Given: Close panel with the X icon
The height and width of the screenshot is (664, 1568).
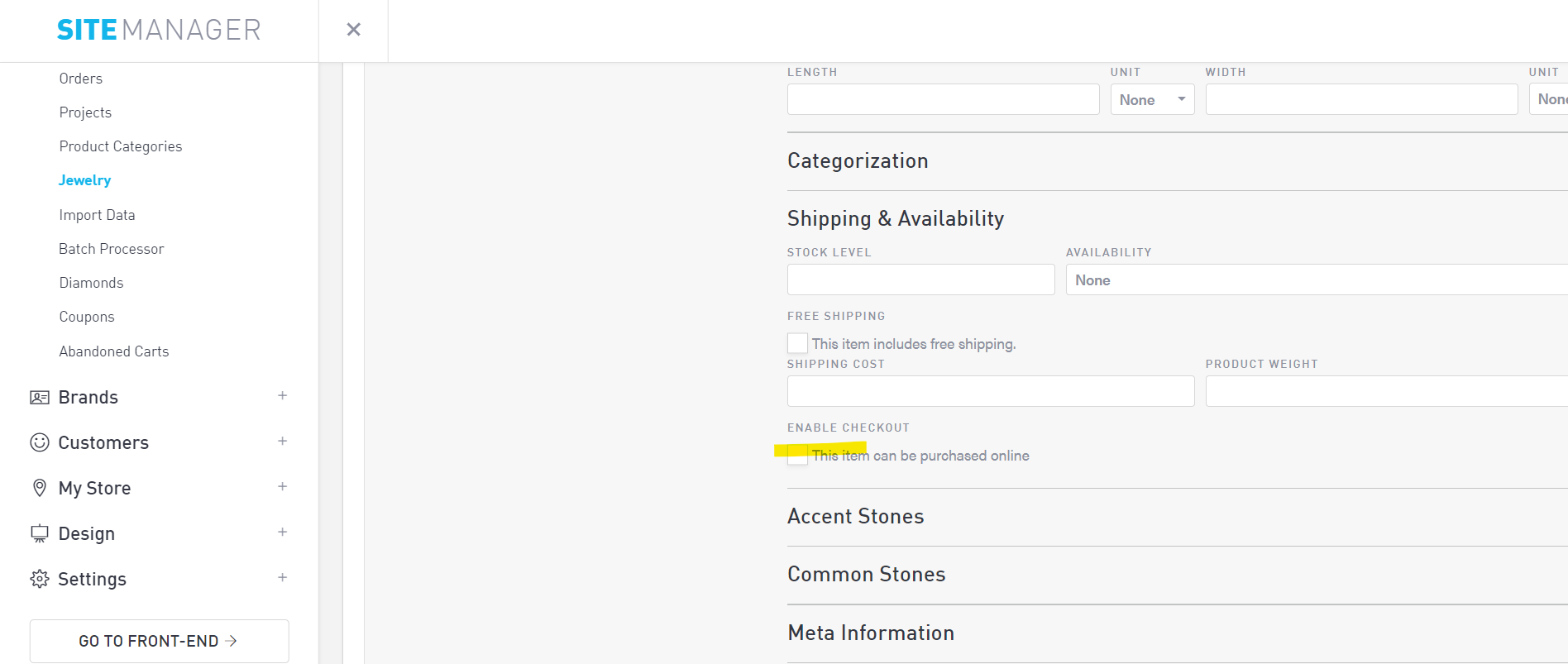Looking at the screenshot, I should coord(353,30).
